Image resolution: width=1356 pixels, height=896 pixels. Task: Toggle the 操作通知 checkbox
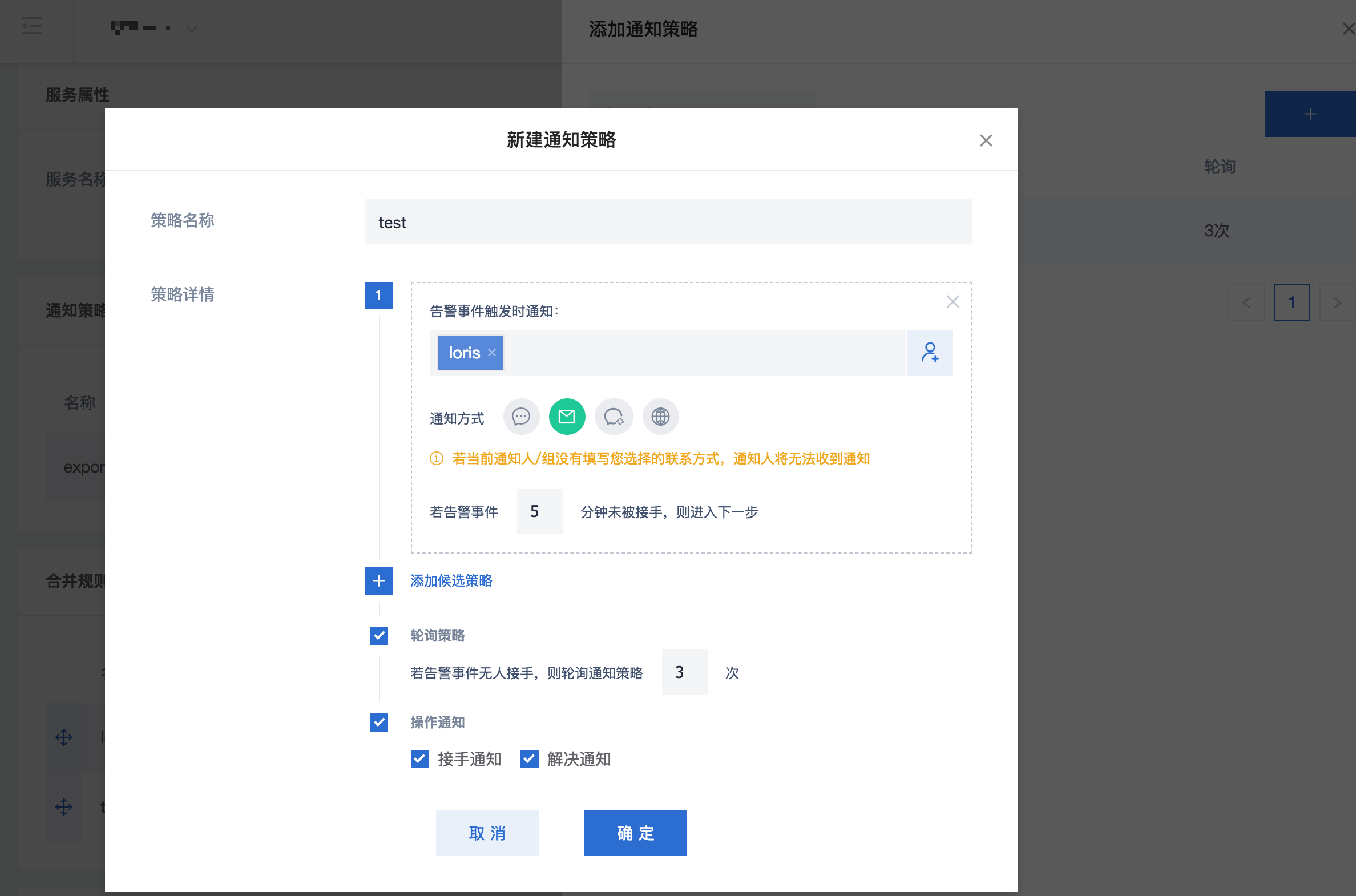click(x=378, y=723)
